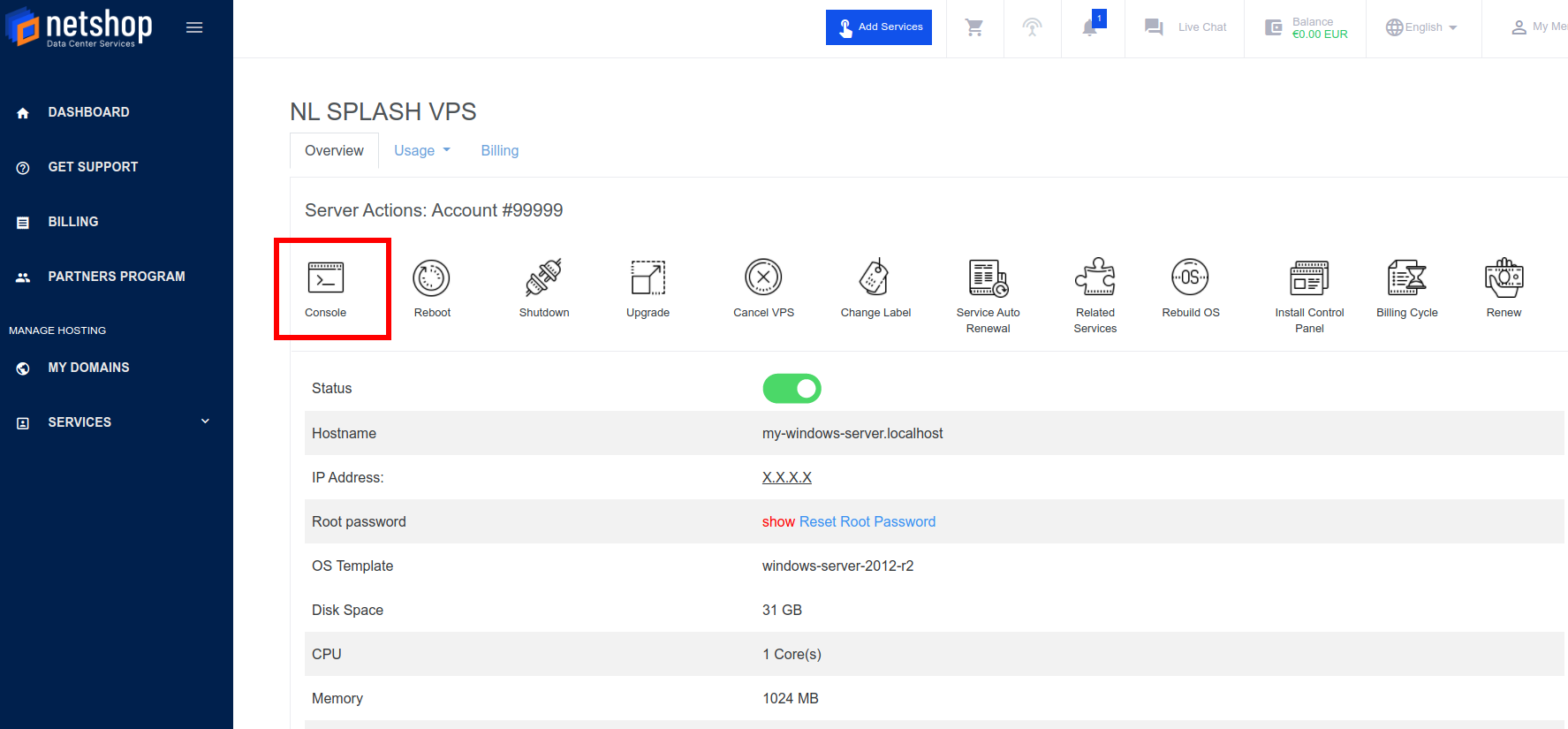Toggle the hamburger sidebar menu
This screenshot has width=1568, height=729.
pyautogui.click(x=194, y=27)
